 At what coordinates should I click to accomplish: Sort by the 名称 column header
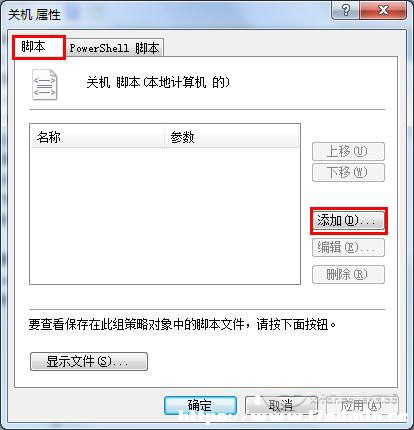coord(97,137)
